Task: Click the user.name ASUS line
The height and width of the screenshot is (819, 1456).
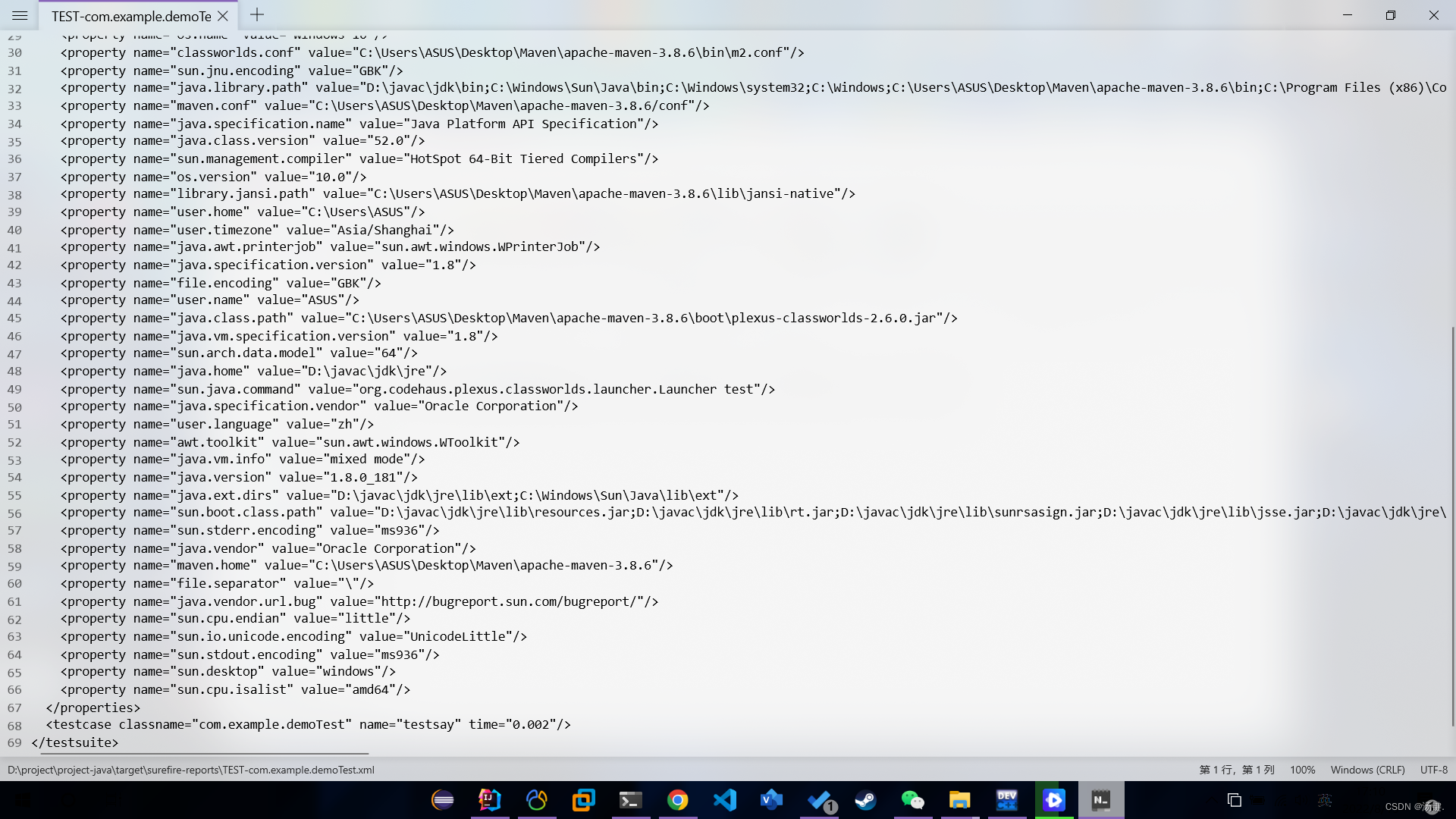Action: (209, 300)
